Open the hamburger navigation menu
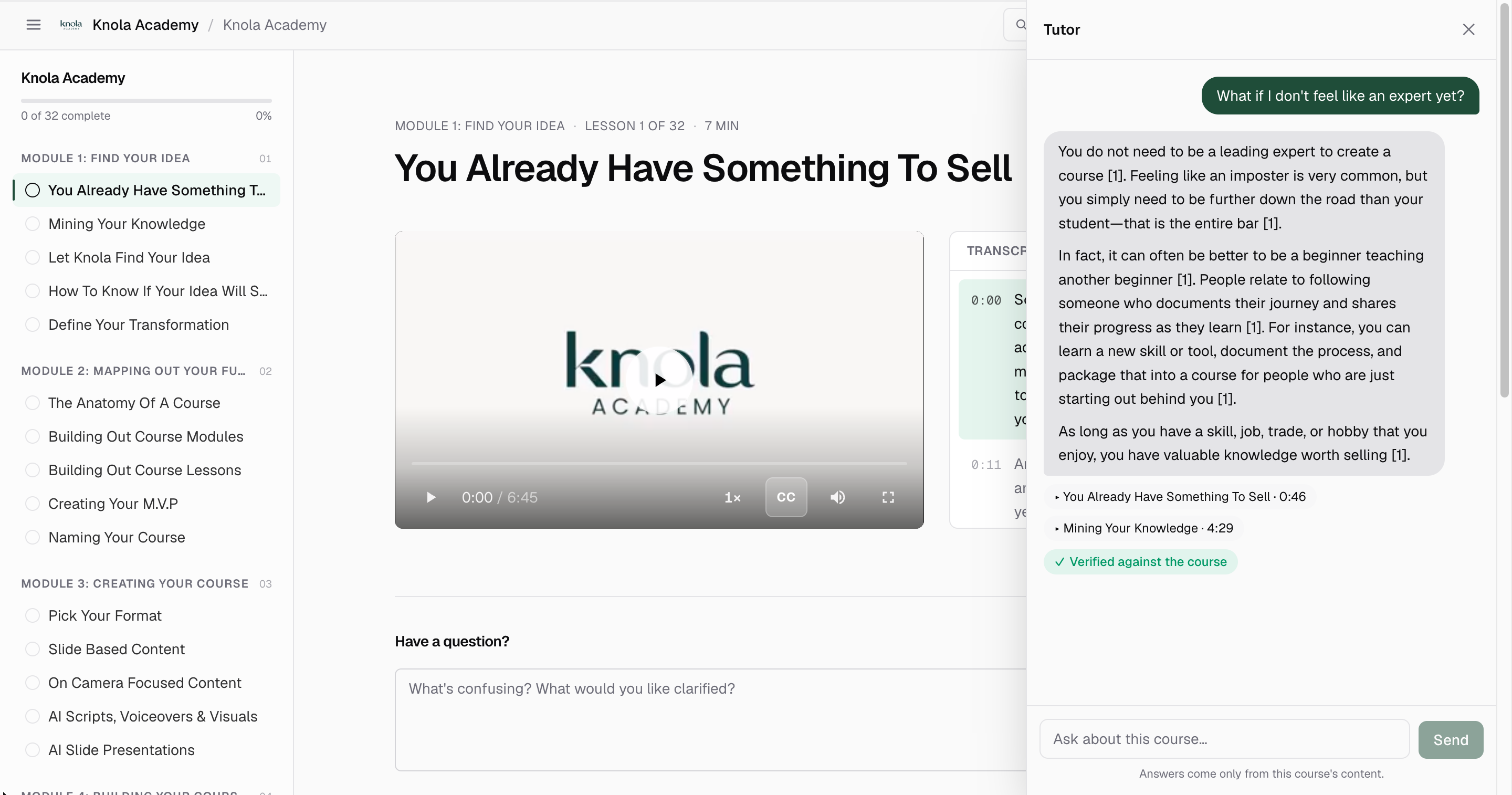 [33, 25]
